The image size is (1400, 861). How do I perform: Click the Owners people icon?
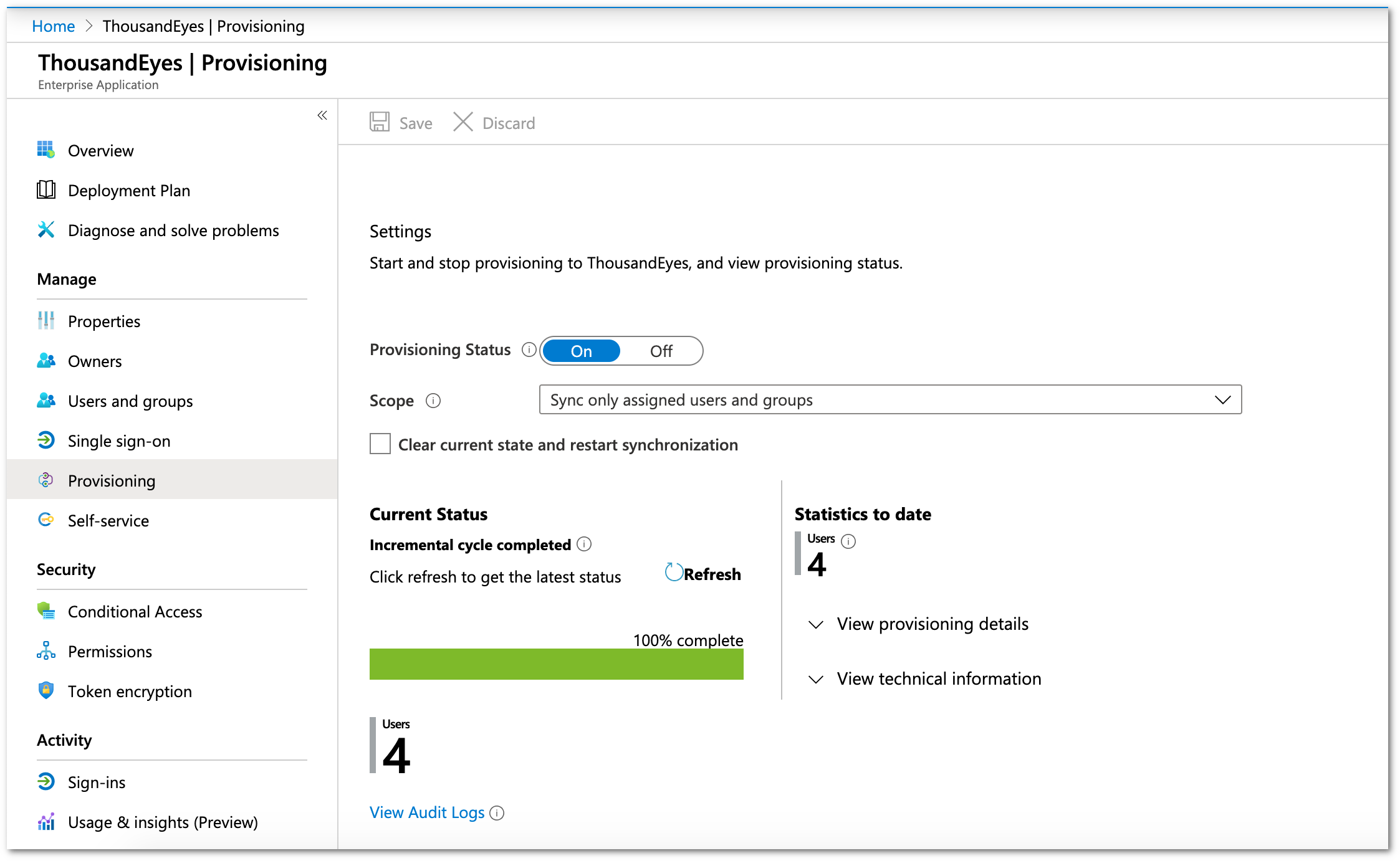[46, 360]
